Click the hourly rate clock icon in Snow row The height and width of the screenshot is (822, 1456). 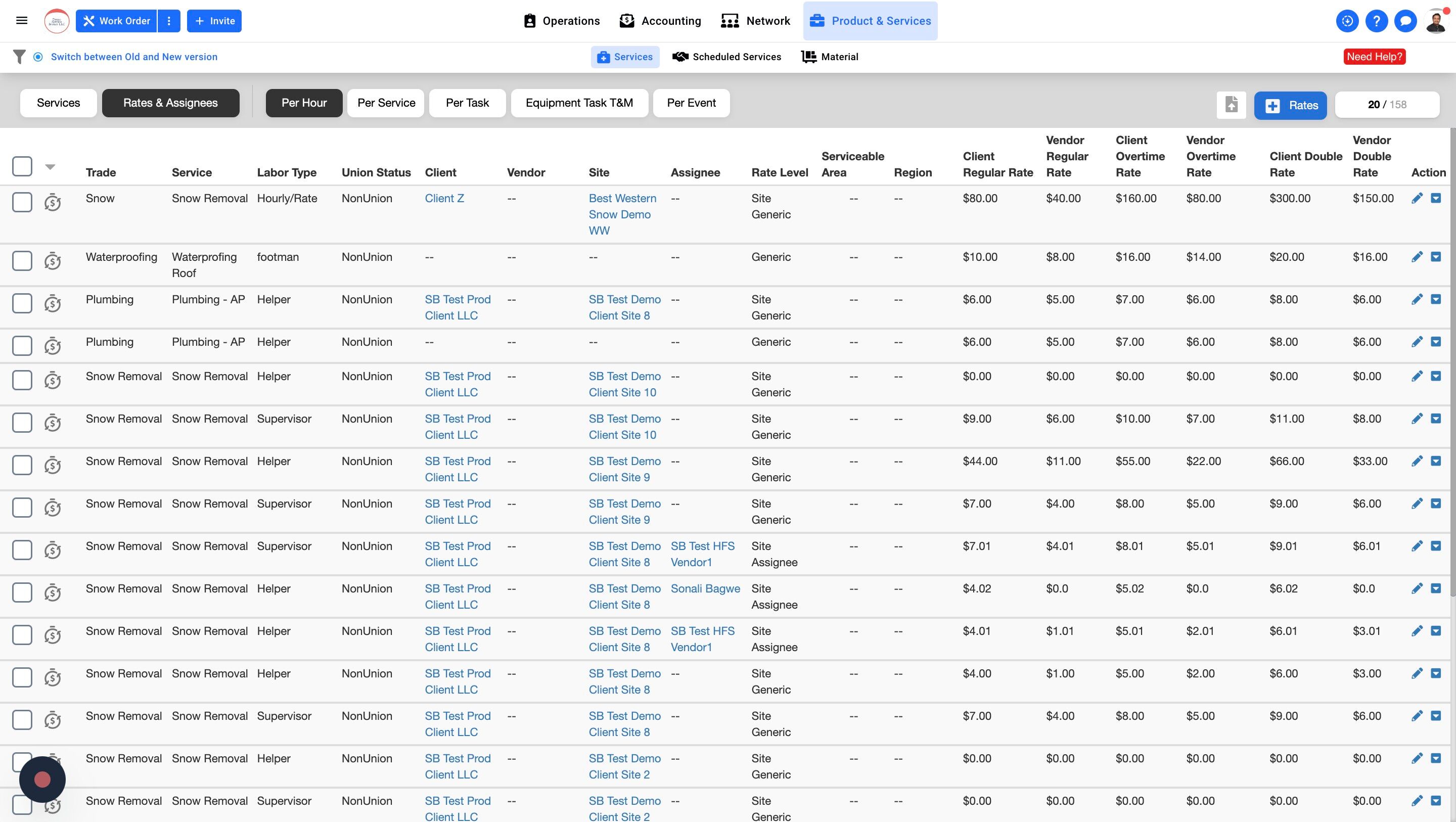(53, 202)
